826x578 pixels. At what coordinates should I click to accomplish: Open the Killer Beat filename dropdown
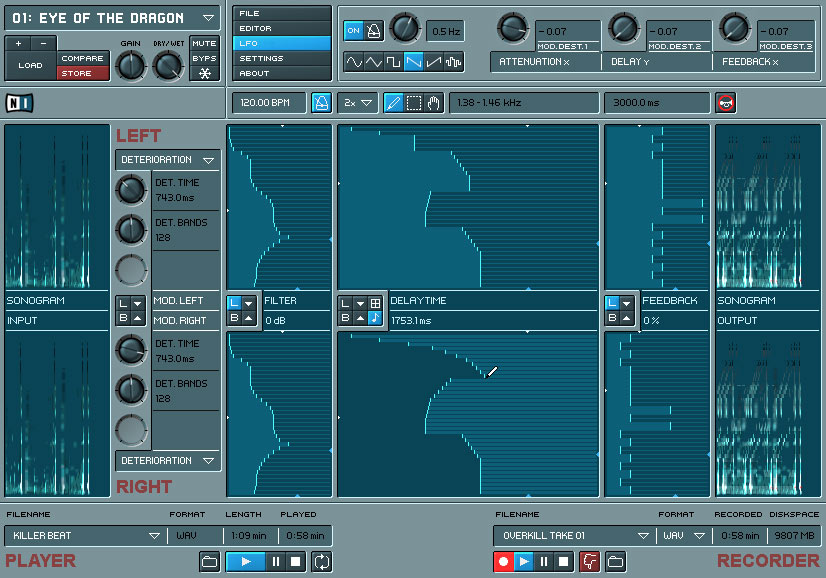(x=85, y=536)
